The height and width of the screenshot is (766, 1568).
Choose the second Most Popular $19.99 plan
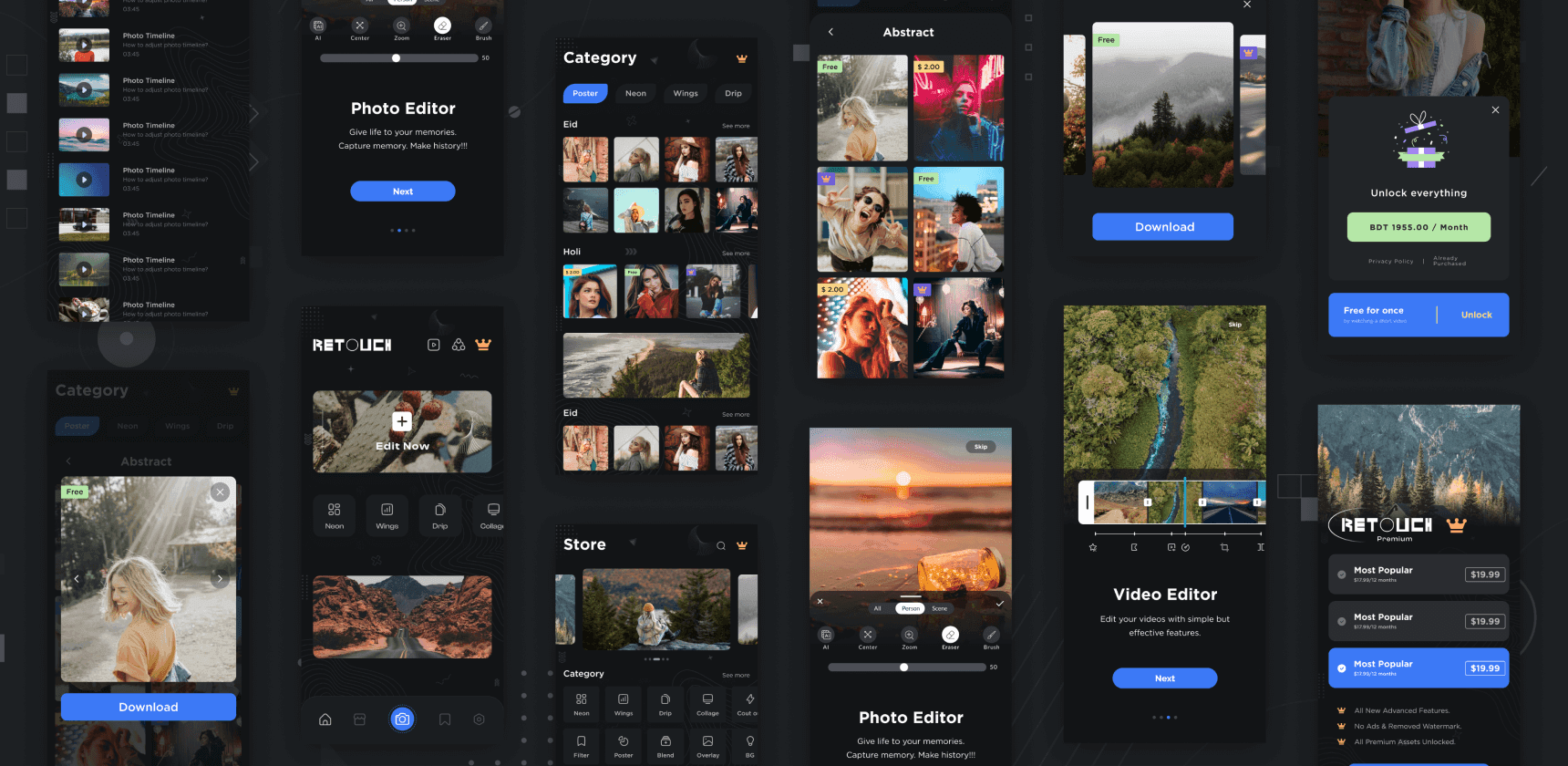pyautogui.click(x=1418, y=621)
